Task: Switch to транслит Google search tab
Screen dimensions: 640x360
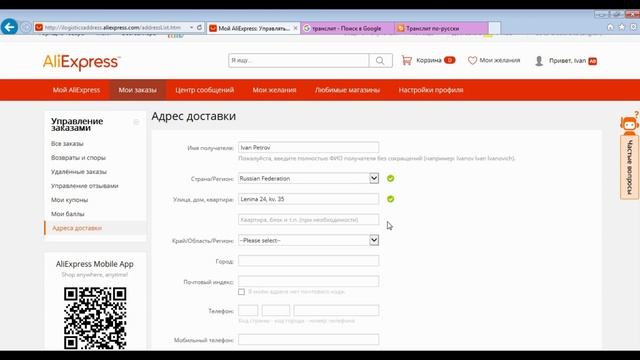Action: [347, 28]
